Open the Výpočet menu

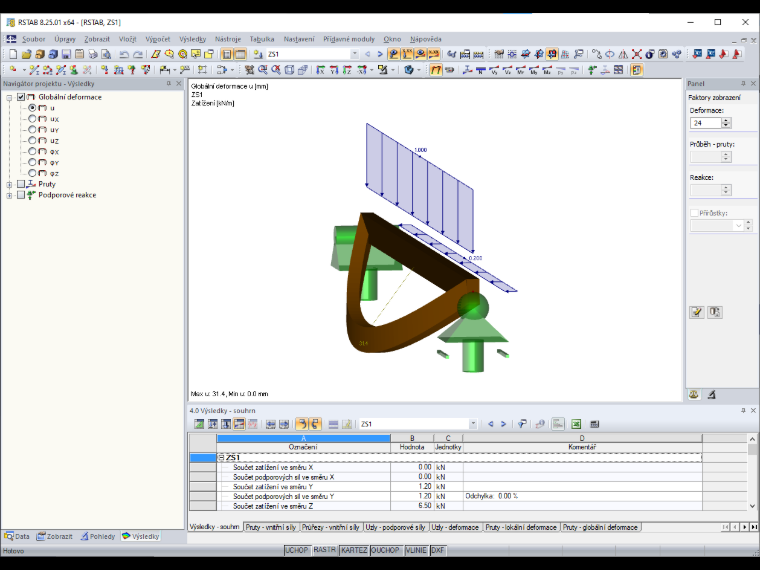(x=158, y=39)
